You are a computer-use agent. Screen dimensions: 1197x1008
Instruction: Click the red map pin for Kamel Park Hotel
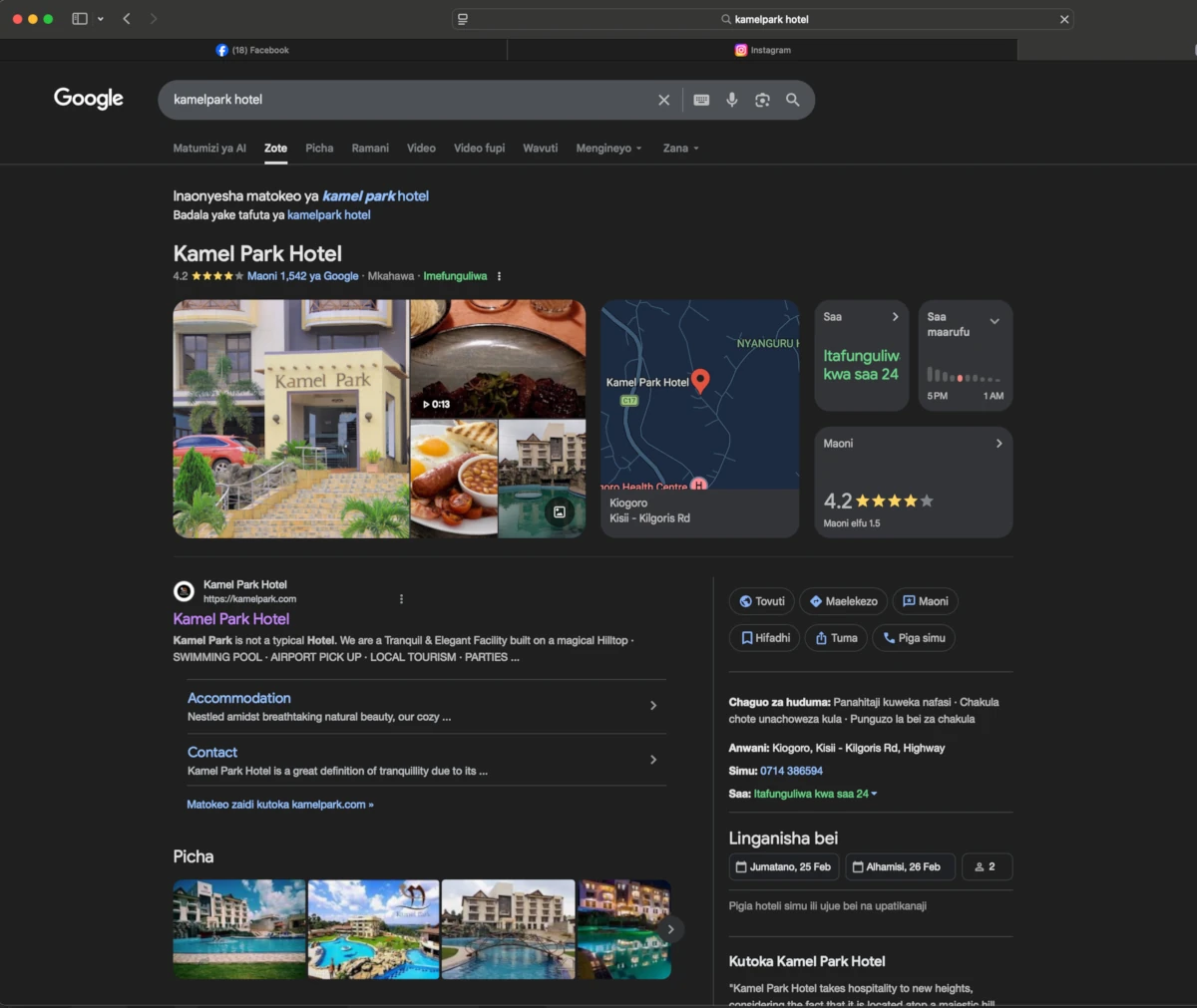700,380
